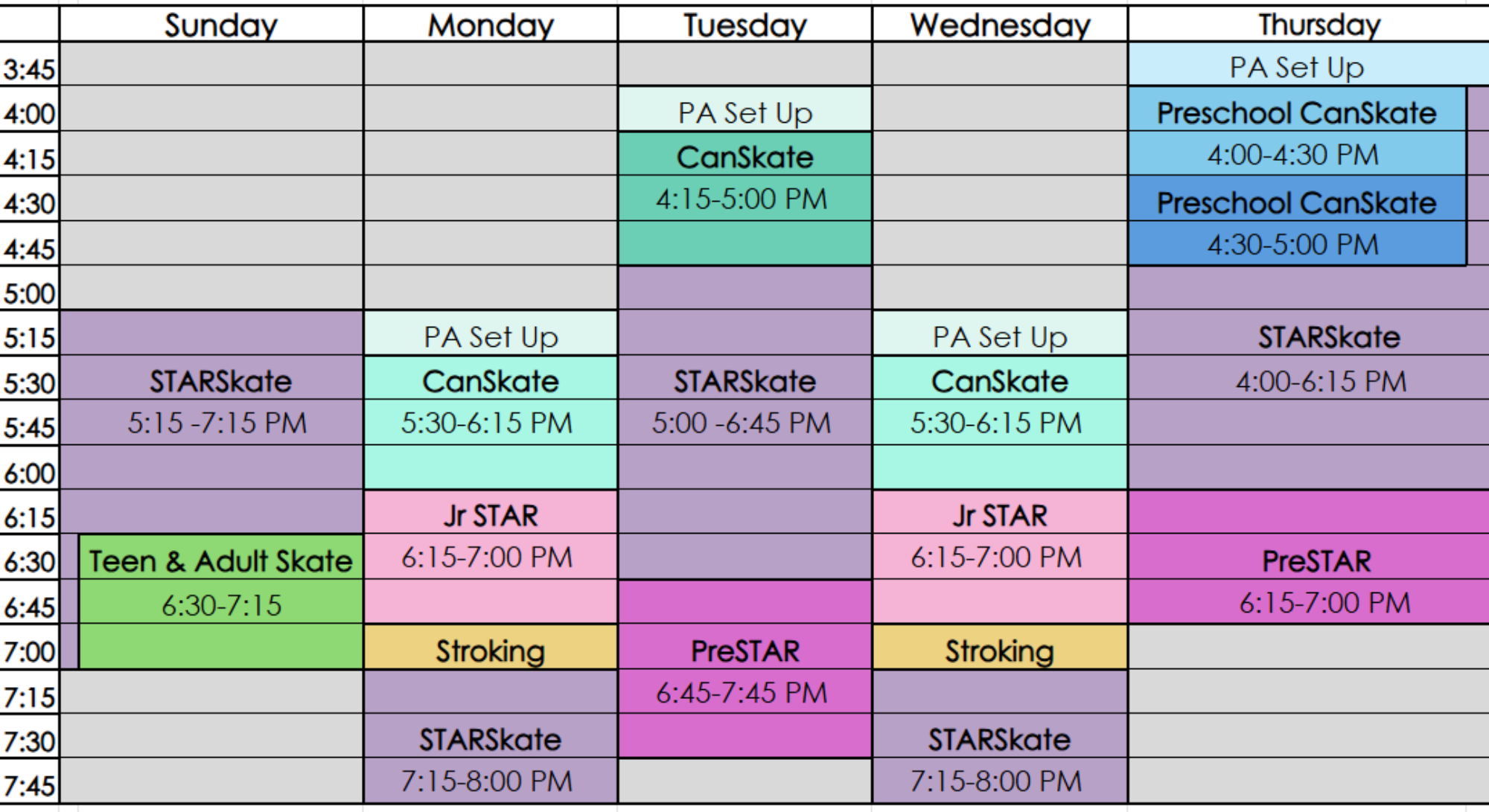
Task: Click first Preschool CanSkate 4:00-4:30 cell
Action: click(1297, 132)
